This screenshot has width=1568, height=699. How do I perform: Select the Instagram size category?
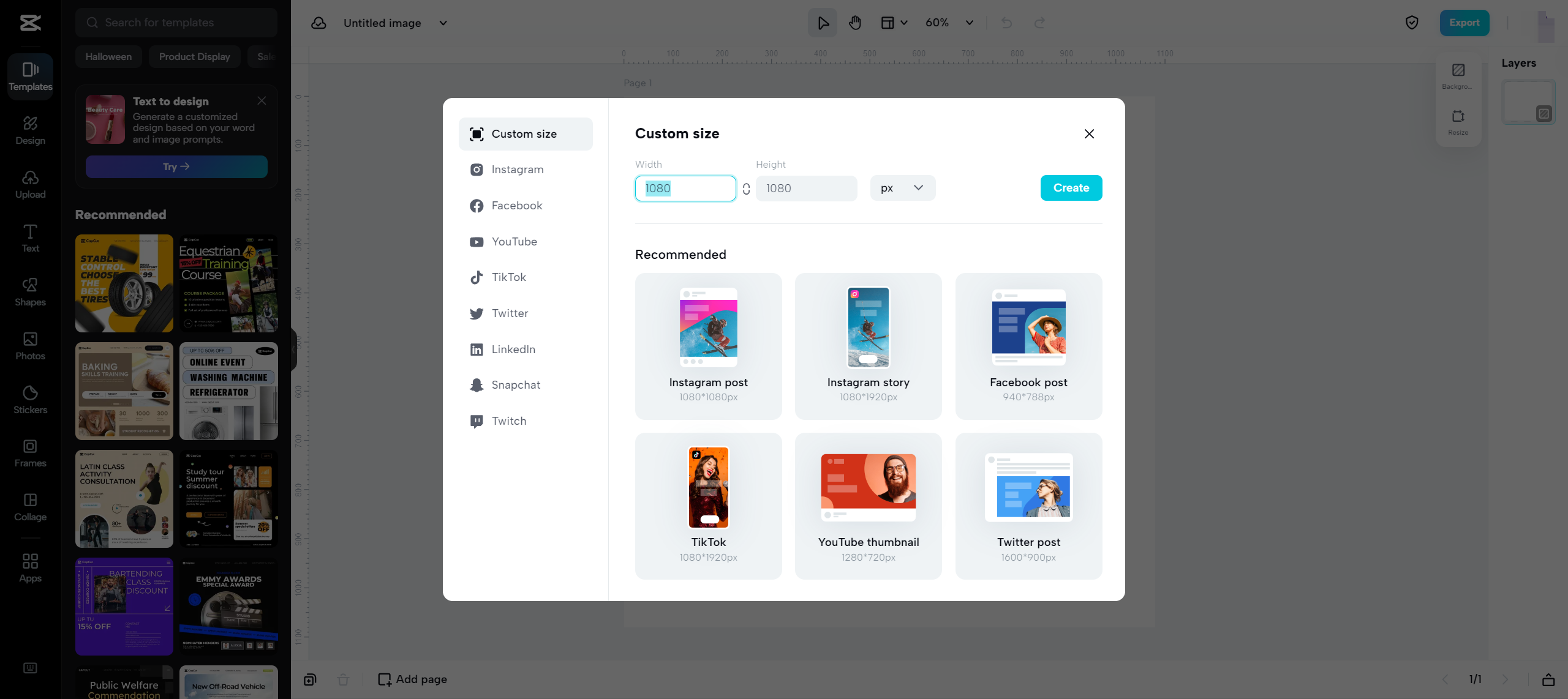pos(517,170)
